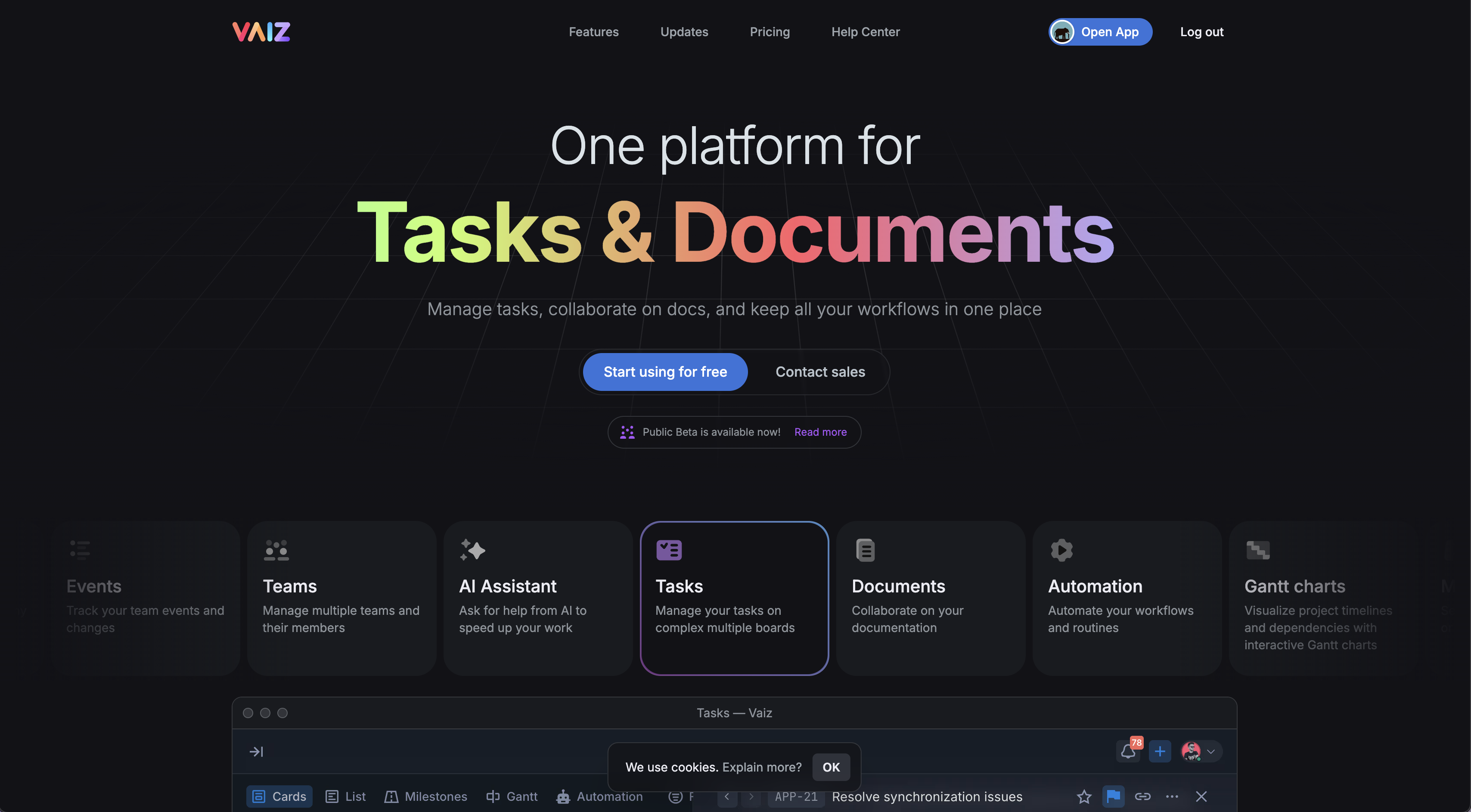Select the Teams feature card
1471x812 pixels.
341,598
